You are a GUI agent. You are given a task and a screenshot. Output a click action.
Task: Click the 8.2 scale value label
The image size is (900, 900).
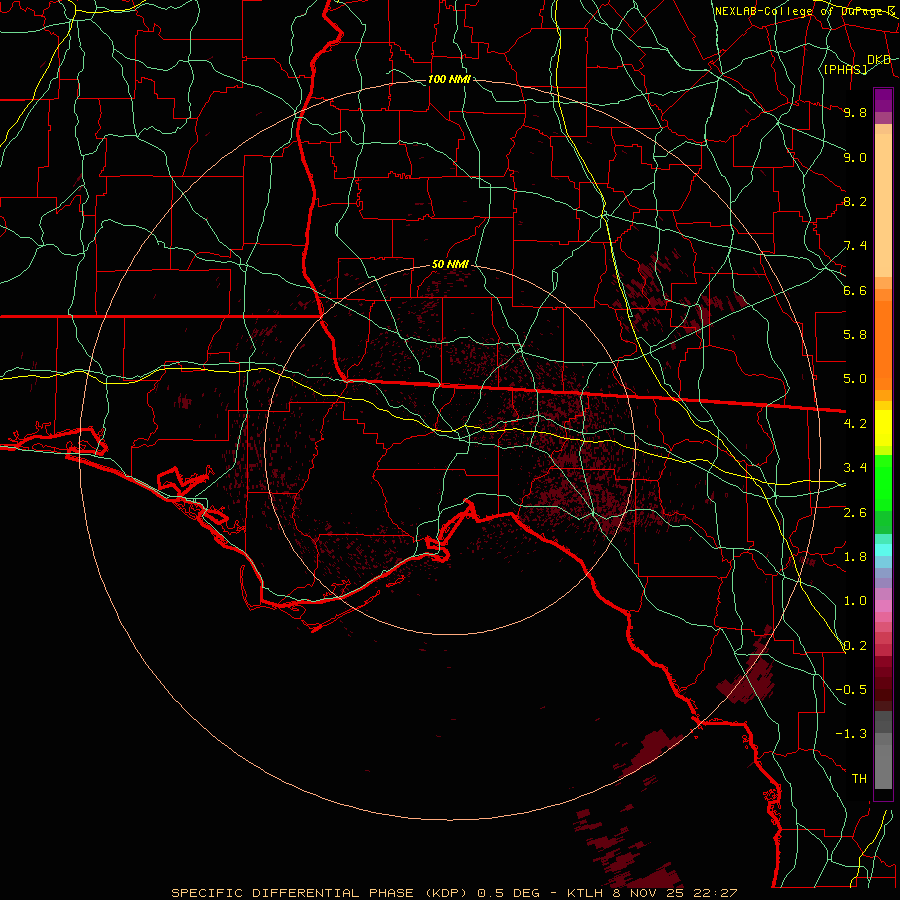click(x=855, y=201)
